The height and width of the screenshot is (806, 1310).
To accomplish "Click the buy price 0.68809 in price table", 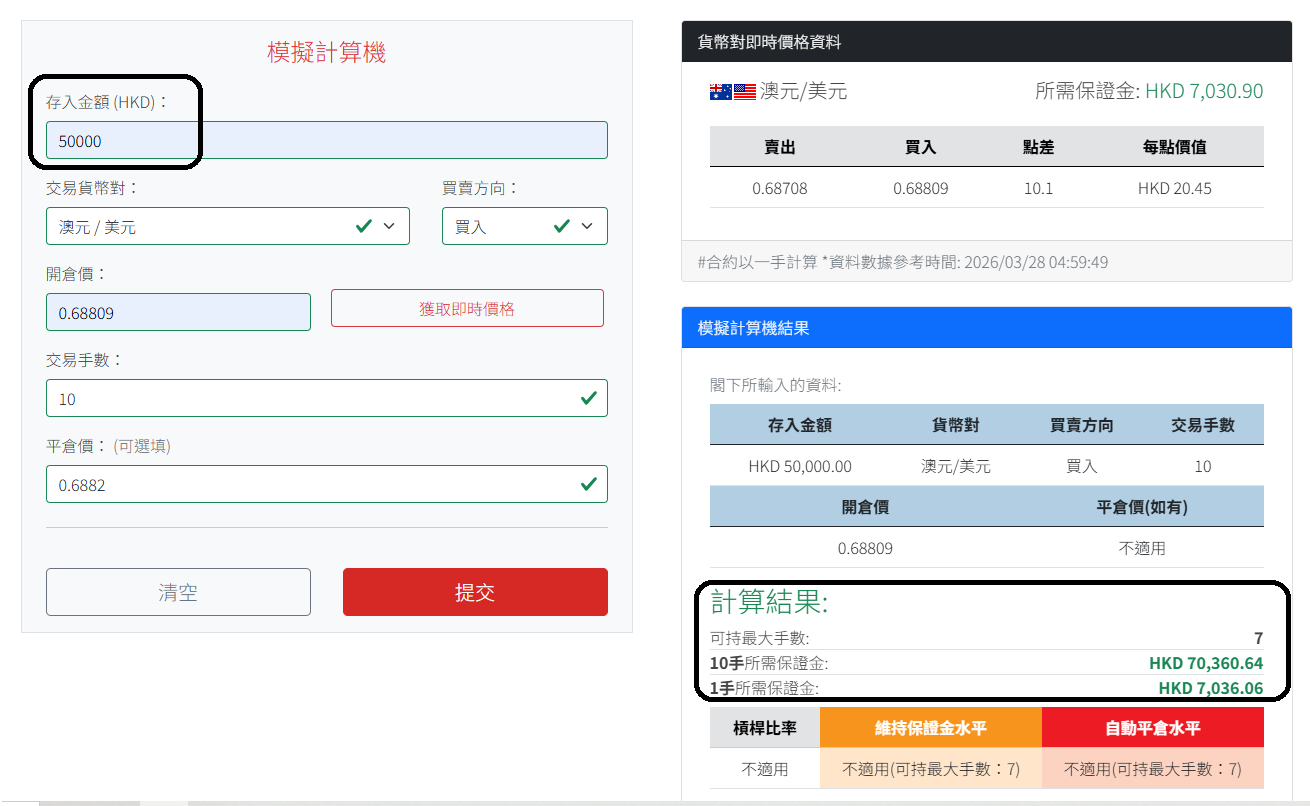I will tap(920, 188).
